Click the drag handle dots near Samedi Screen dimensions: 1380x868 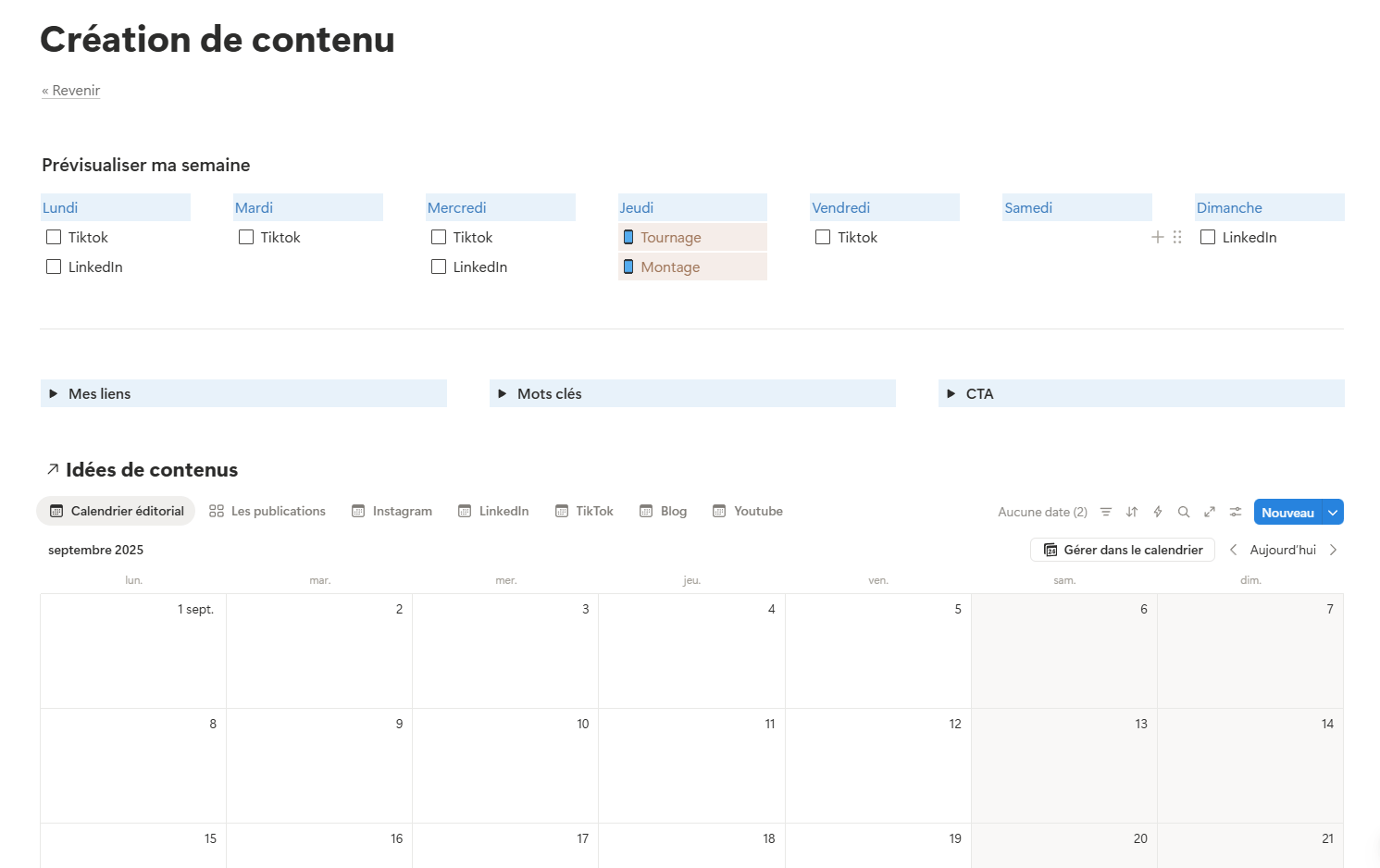(x=1177, y=238)
